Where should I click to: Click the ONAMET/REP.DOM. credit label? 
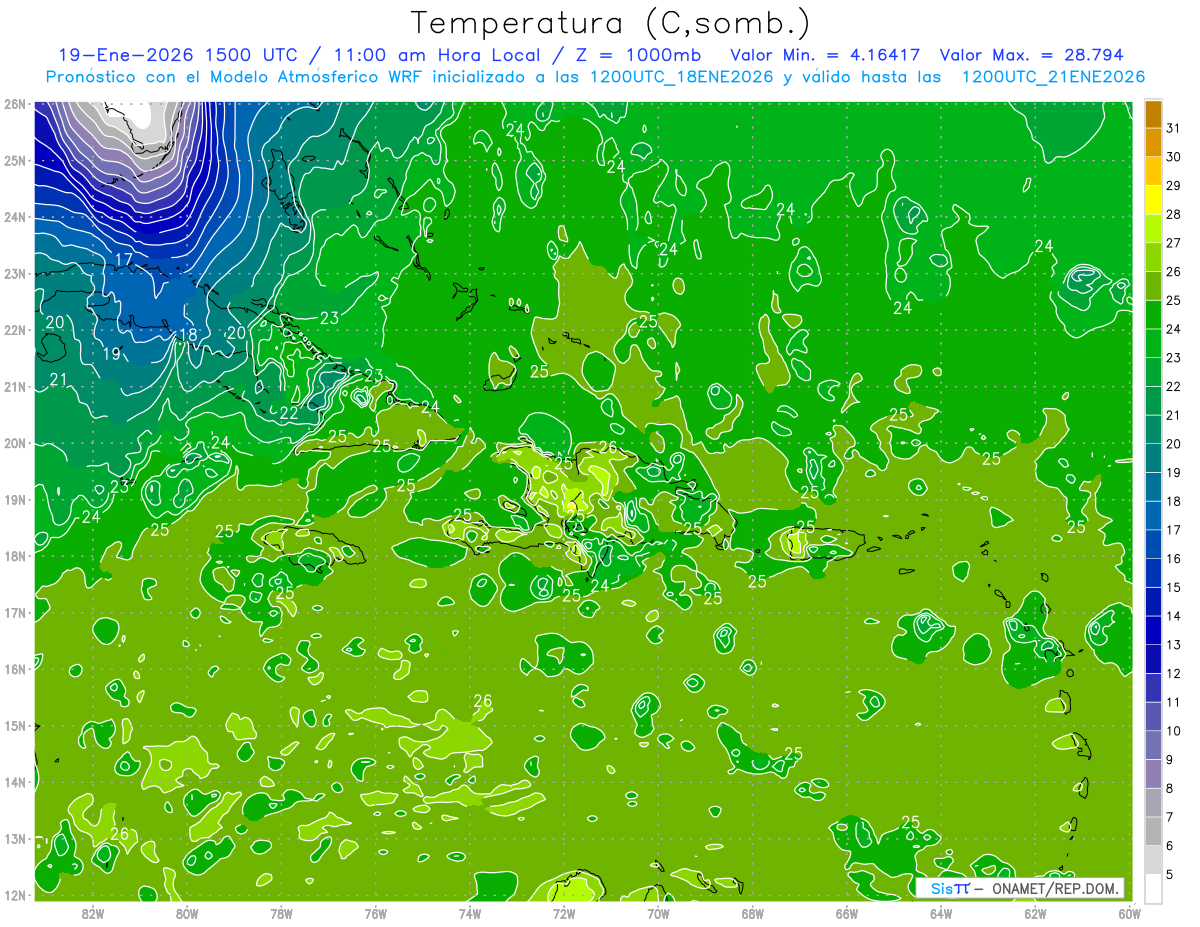1057,888
